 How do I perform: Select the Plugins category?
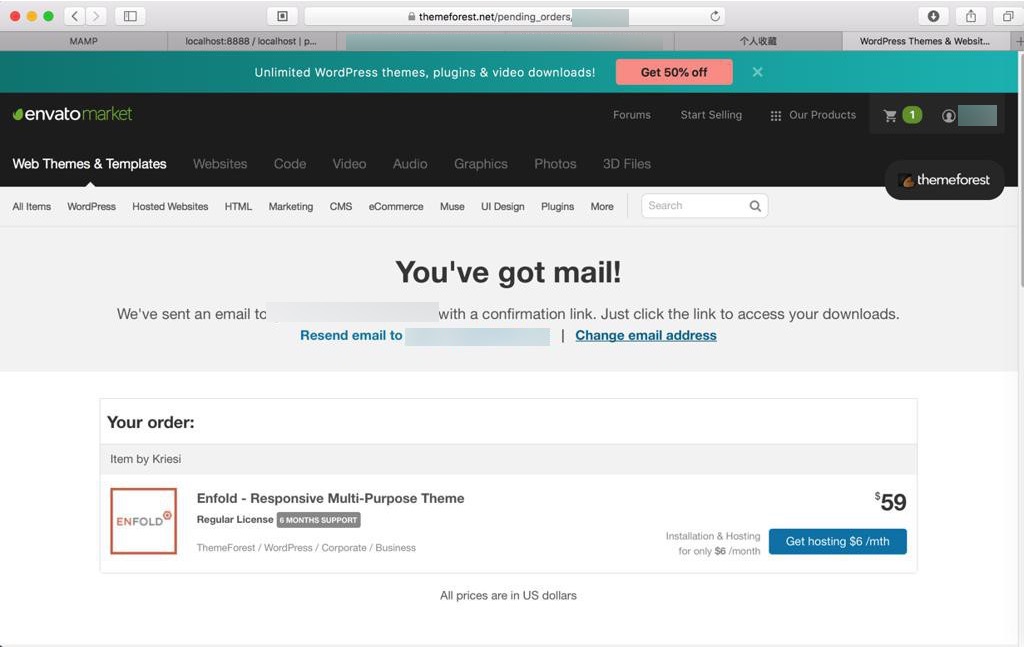[558, 206]
